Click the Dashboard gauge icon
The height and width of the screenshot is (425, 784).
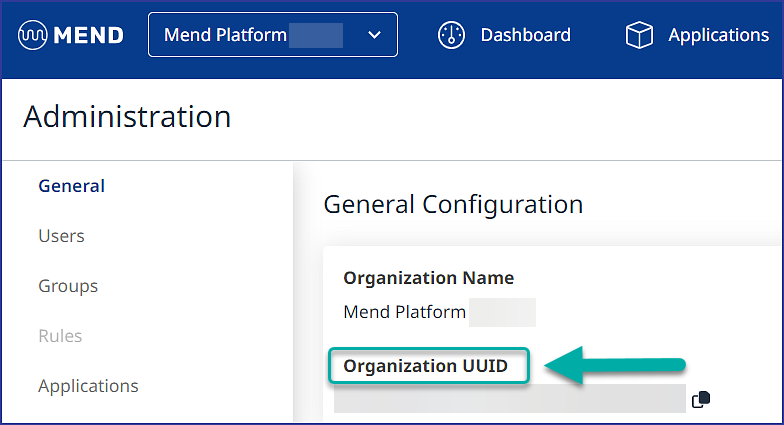[452, 35]
